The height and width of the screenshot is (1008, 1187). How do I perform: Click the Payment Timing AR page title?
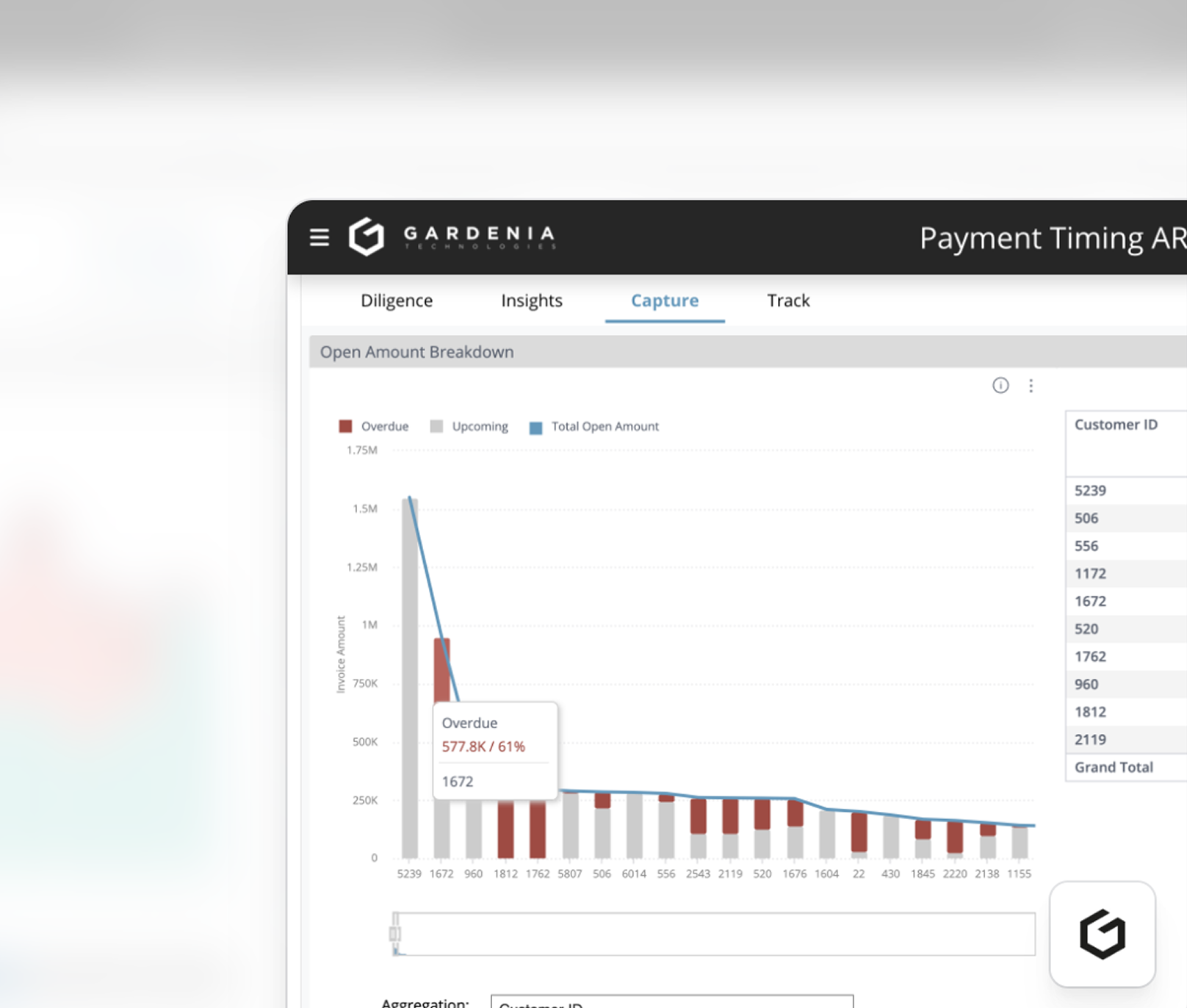point(1053,238)
